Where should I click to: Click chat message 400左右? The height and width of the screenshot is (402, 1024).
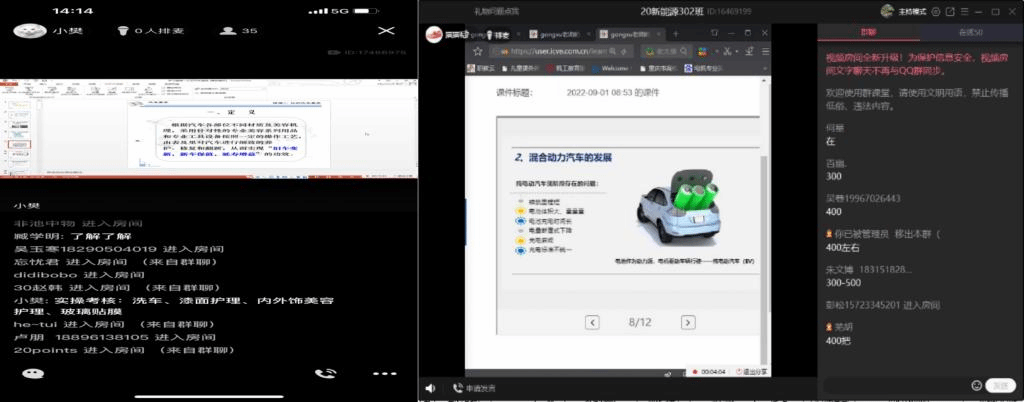(x=842, y=247)
